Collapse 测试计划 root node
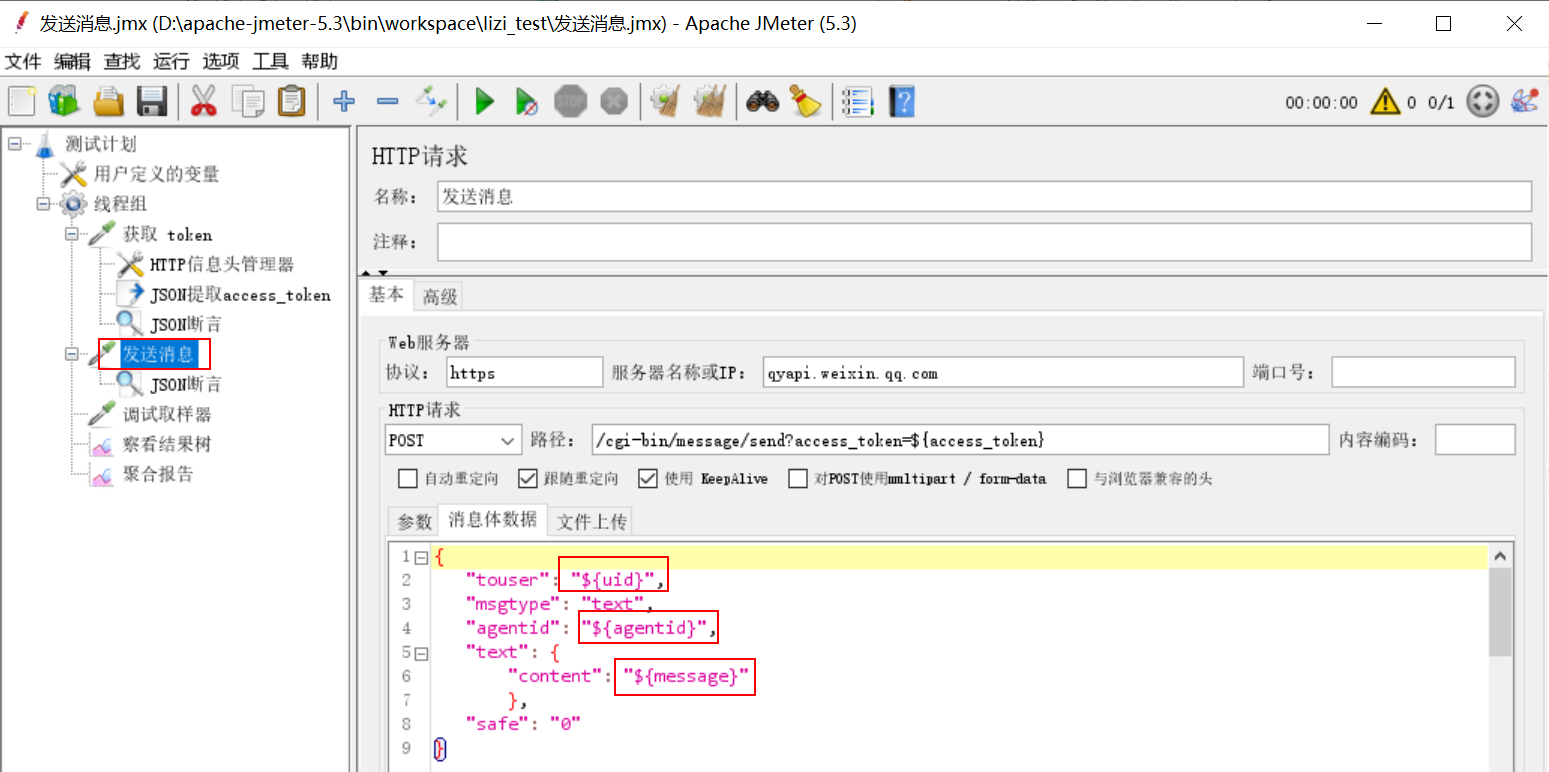The image size is (1549, 772). [14, 144]
